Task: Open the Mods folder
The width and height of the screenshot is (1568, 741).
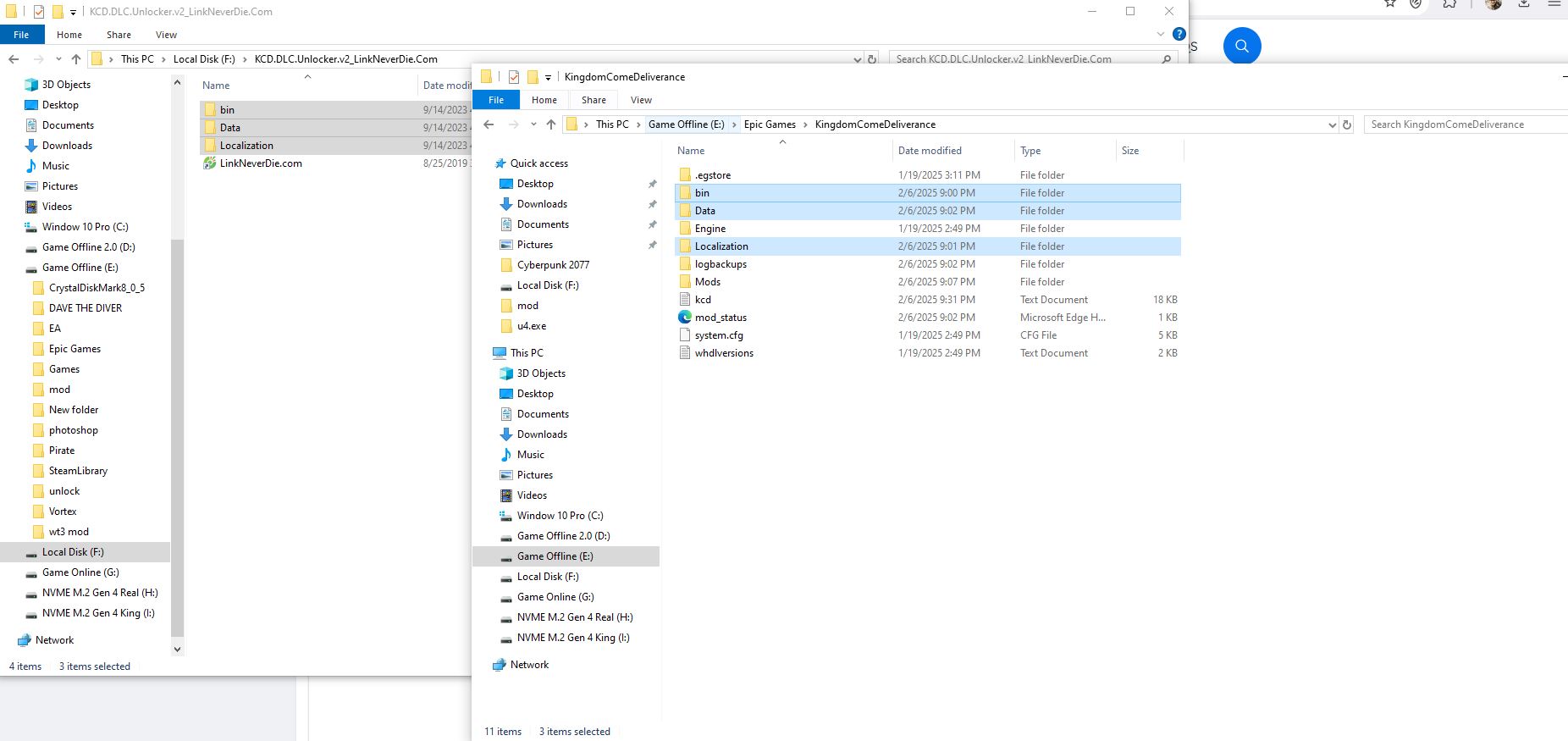Action: click(x=708, y=282)
